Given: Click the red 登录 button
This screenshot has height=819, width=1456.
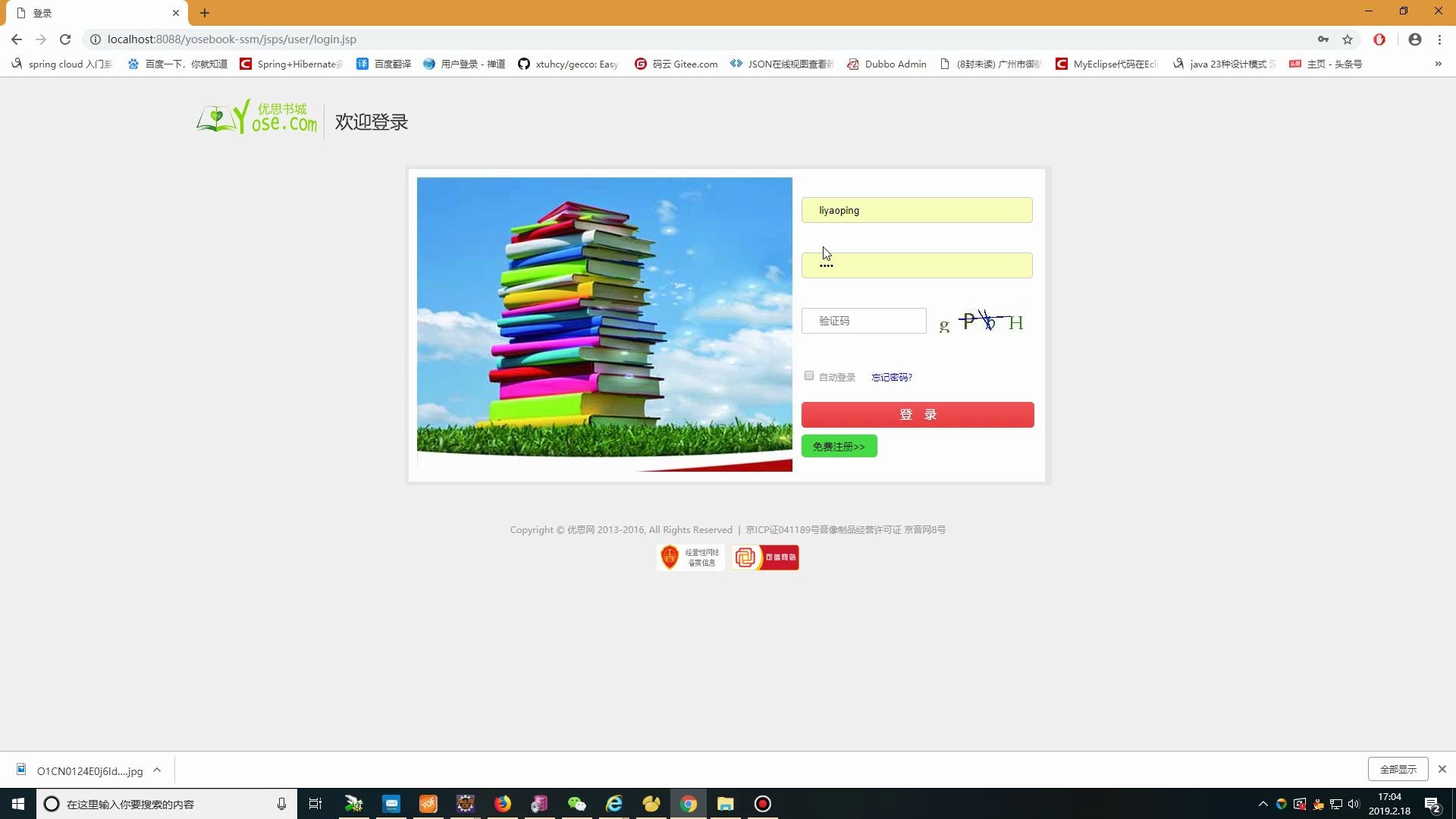Looking at the screenshot, I should point(918,415).
